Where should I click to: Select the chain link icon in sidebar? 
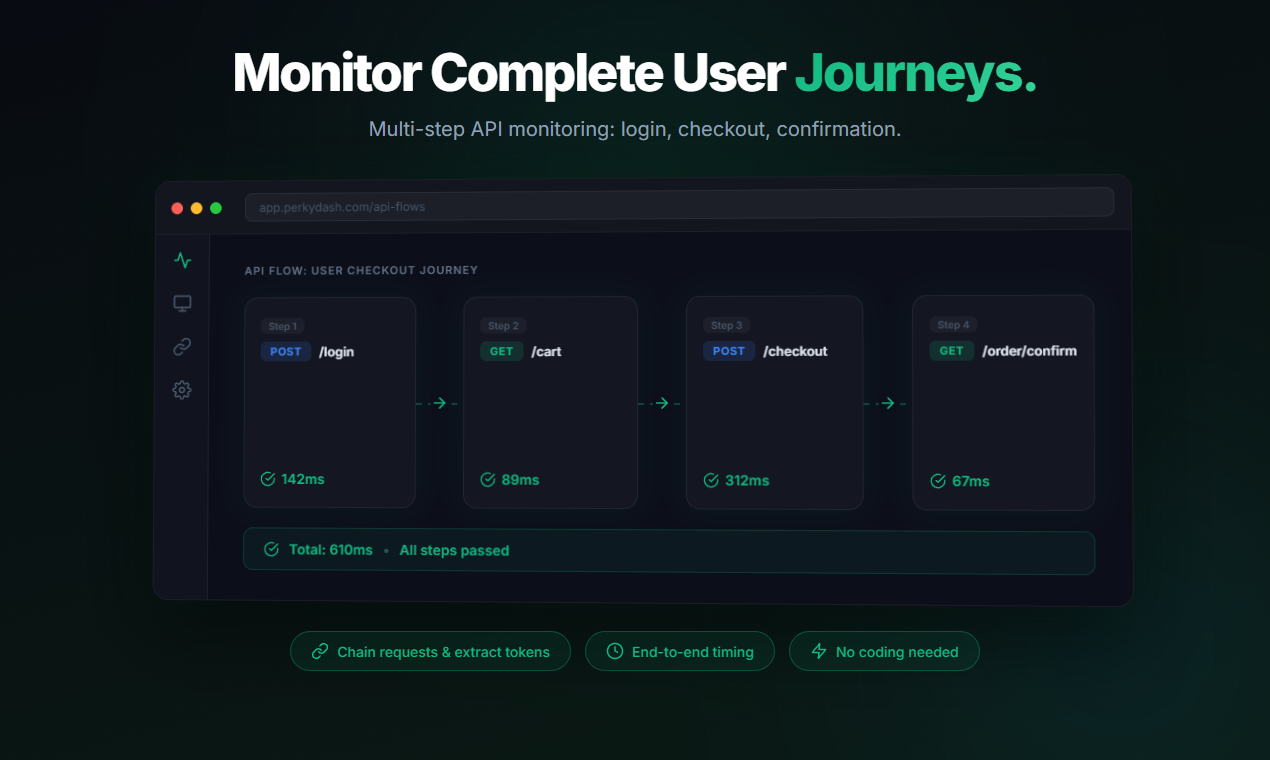pyautogui.click(x=182, y=346)
